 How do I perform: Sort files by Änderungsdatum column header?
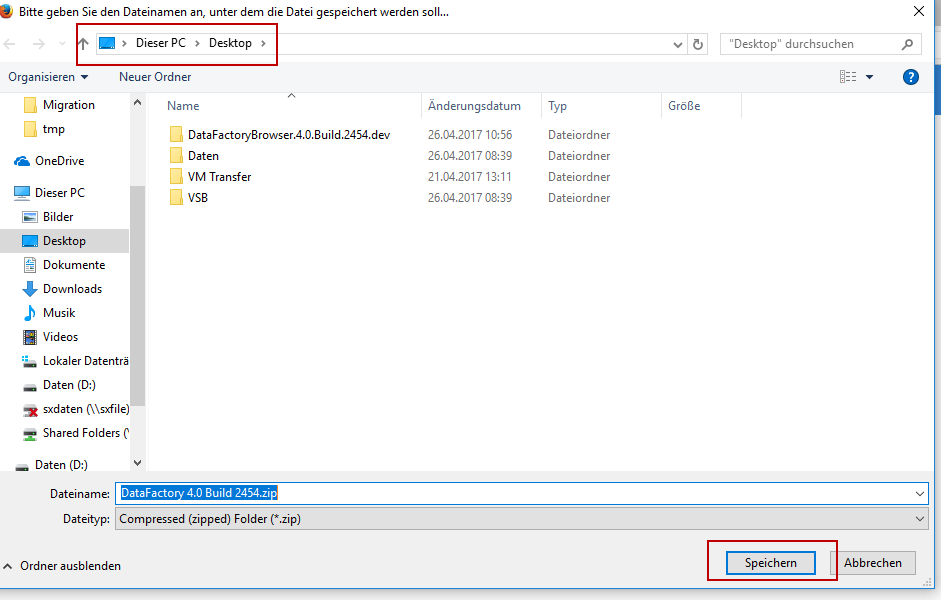coord(474,106)
